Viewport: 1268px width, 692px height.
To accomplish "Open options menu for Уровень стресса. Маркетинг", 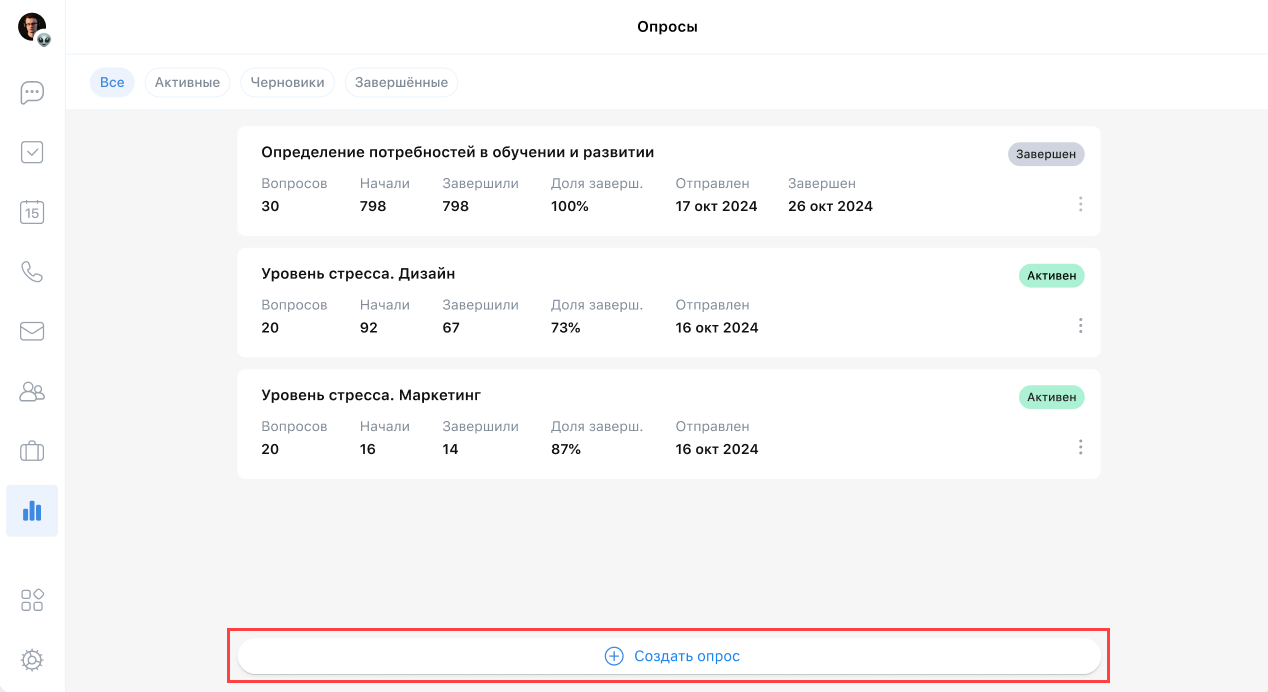I will 1080,447.
